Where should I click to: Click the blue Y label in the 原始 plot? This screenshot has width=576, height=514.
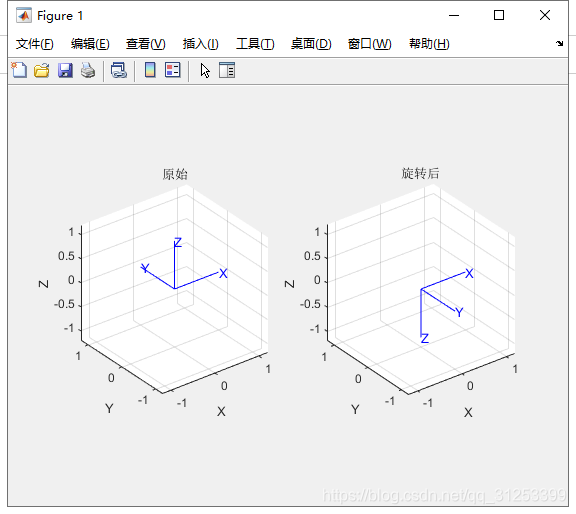145,268
